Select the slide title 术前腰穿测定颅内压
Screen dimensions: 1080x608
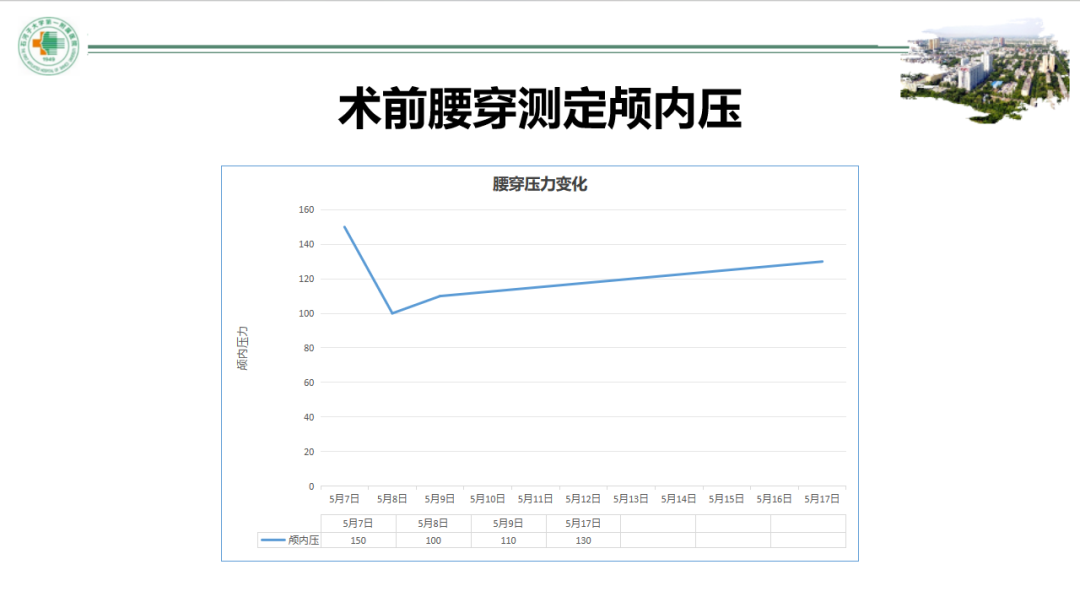point(540,109)
